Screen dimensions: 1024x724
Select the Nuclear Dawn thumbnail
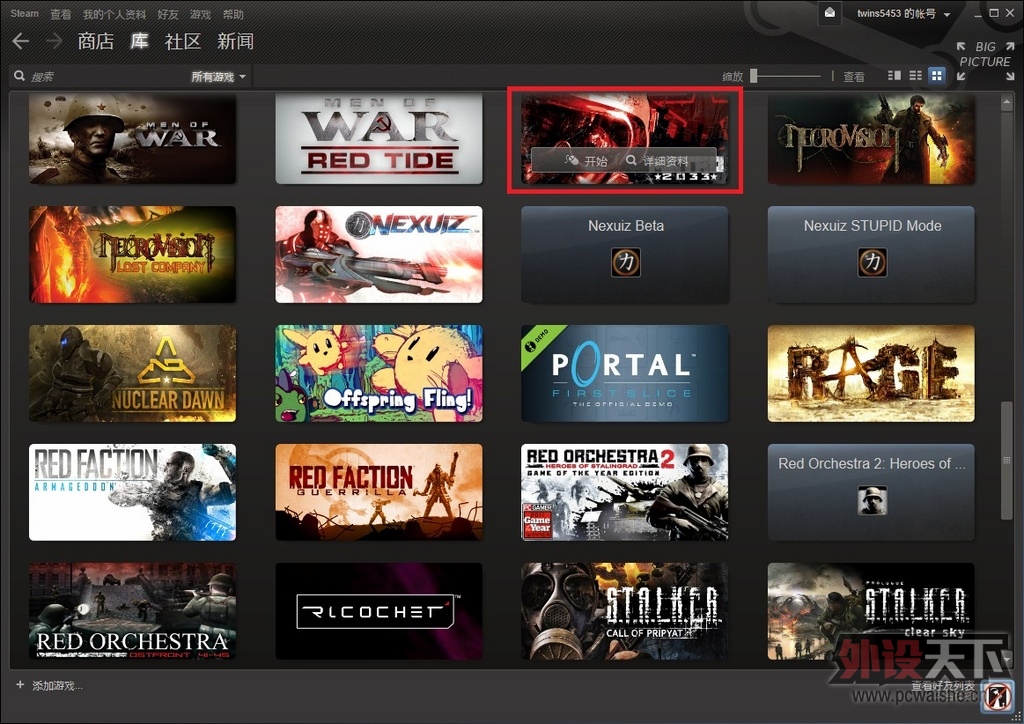pos(133,373)
